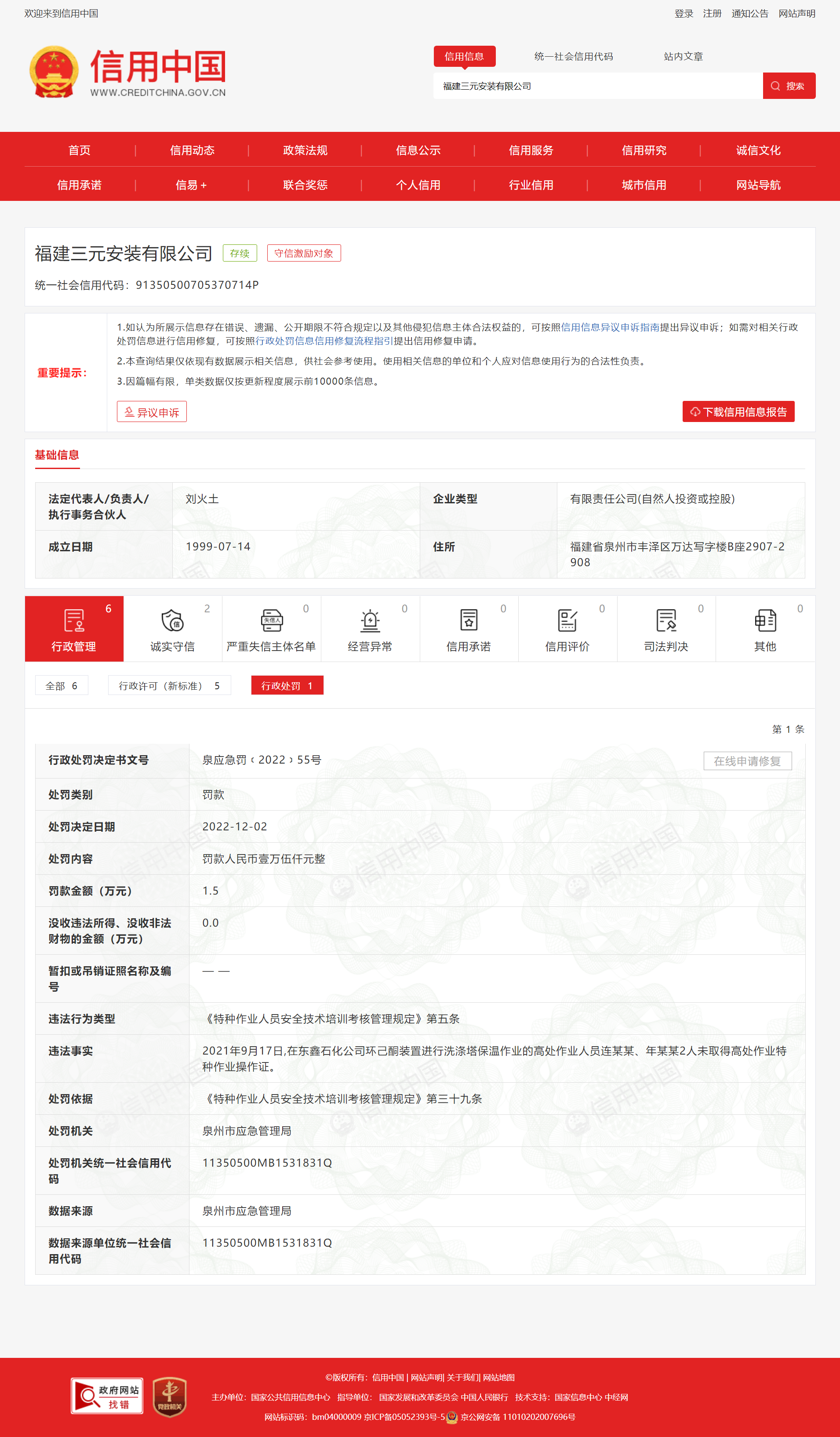Filter by 行政许可（新标准） records
This screenshot has width=840, height=1437.
[169, 685]
